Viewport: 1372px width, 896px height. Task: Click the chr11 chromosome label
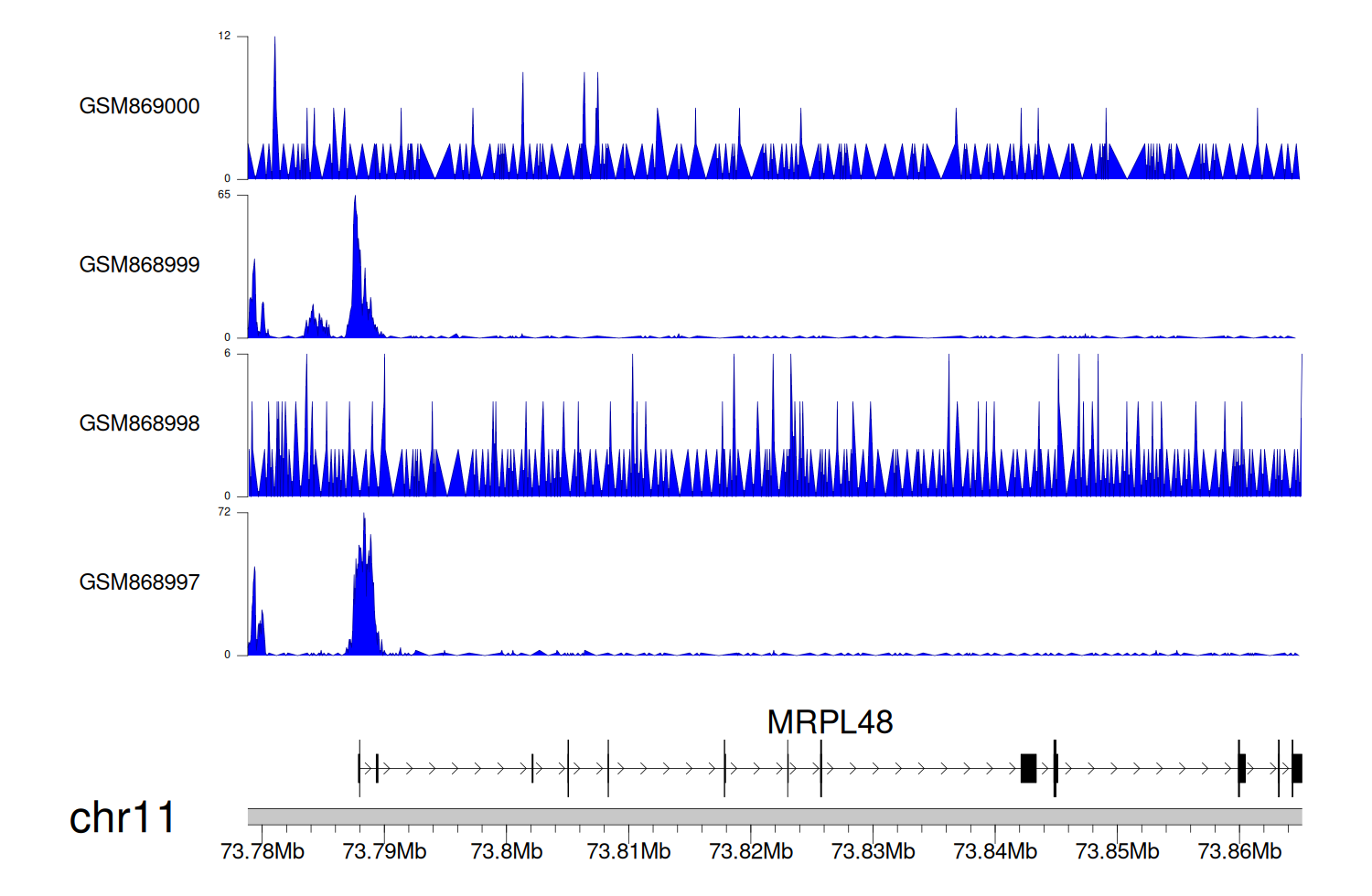click(122, 817)
